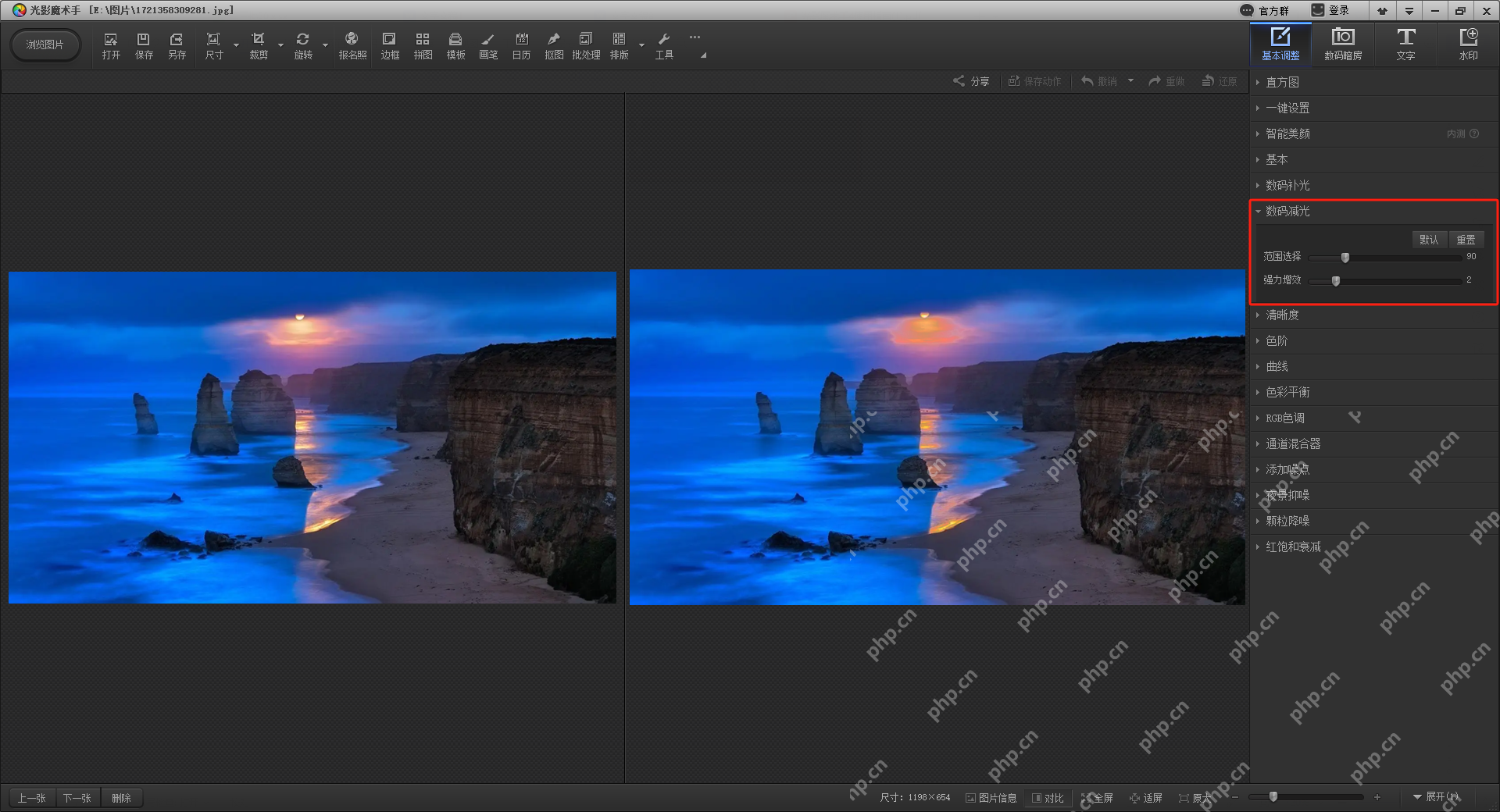Click the 分享 share button
The height and width of the screenshot is (812, 1500).
[971, 81]
